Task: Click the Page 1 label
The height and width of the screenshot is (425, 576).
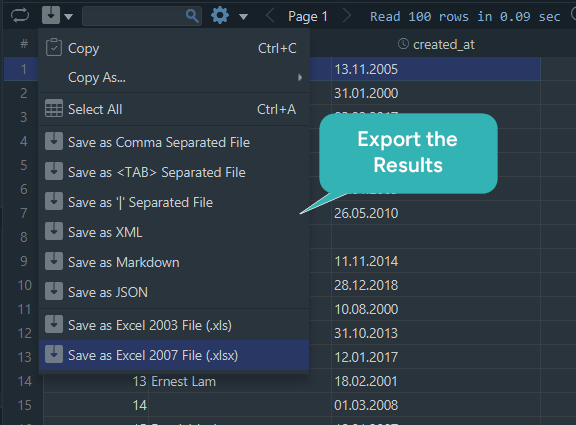Action: [308, 17]
